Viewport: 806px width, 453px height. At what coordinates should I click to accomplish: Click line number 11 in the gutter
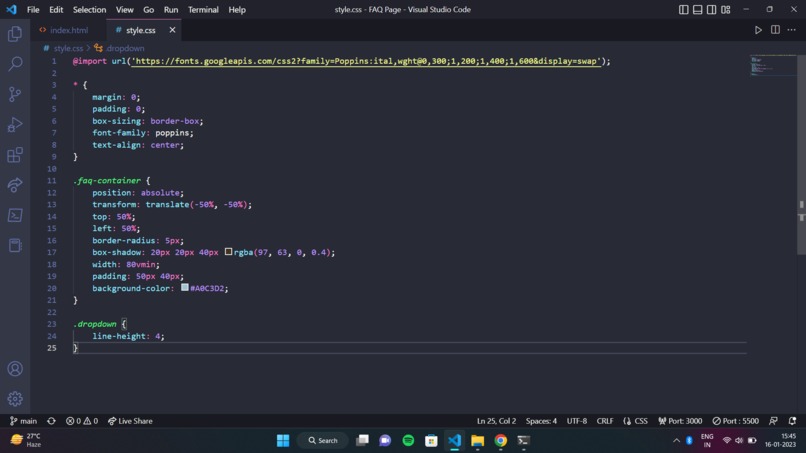pos(51,181)
